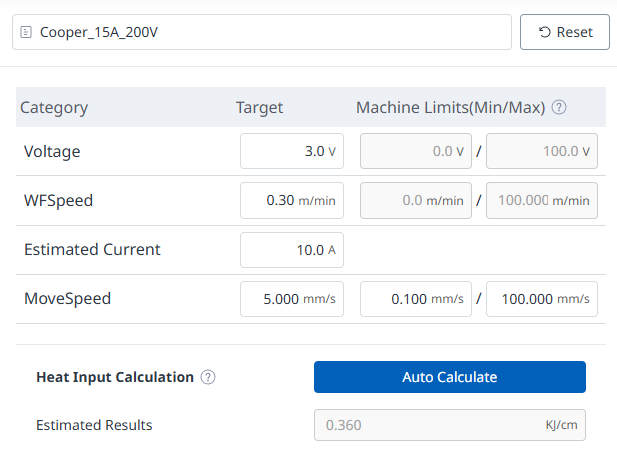Edit the Estimated Current value field
Image resolution: width=617 pixels, height=454 pixels.
(x=291, y=250)
